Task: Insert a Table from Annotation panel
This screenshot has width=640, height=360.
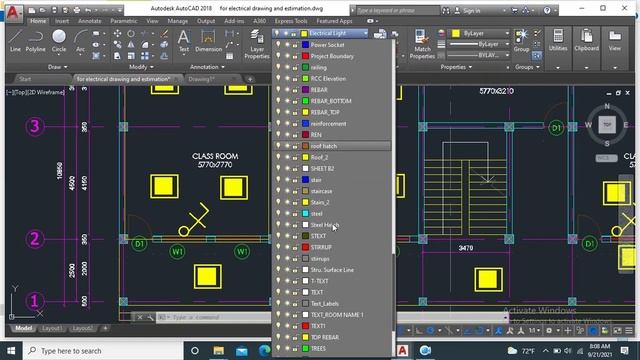Action: 229,56
